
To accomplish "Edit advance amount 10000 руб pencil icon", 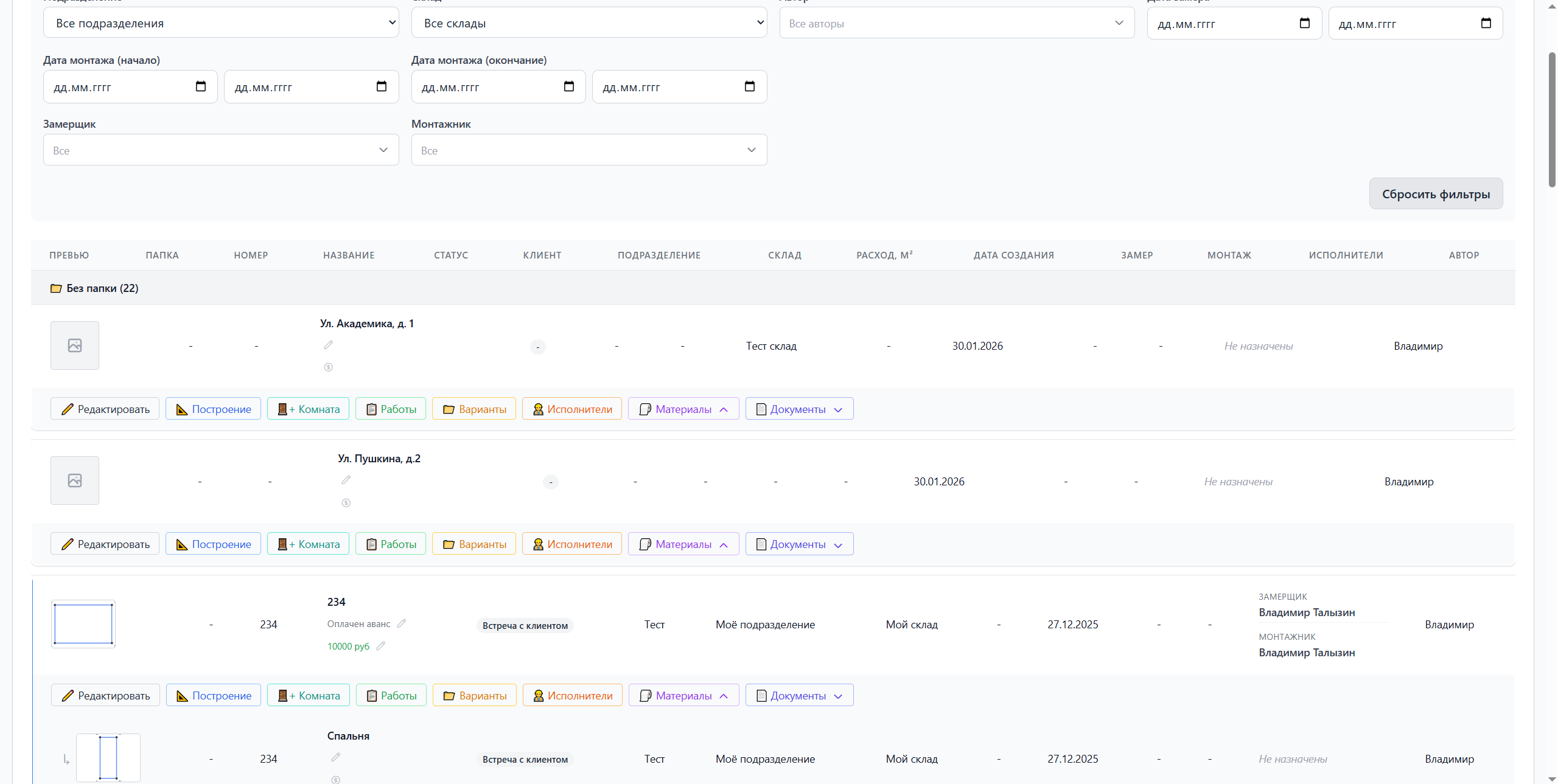I will pos(381,646).
